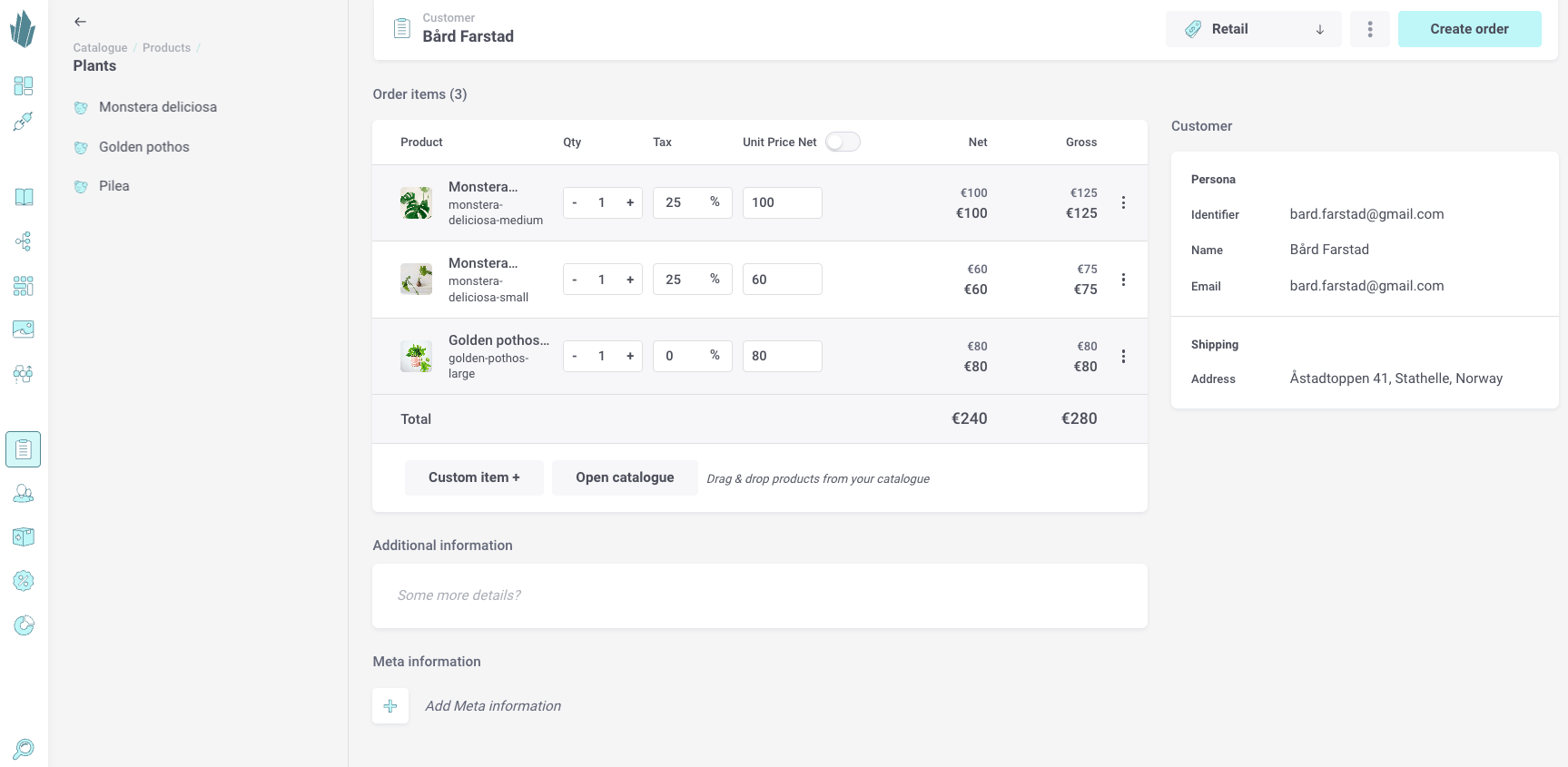Increase quantity of monstera-deliciosa-medium
This screenshot has height=767, width=1568.
630,202
